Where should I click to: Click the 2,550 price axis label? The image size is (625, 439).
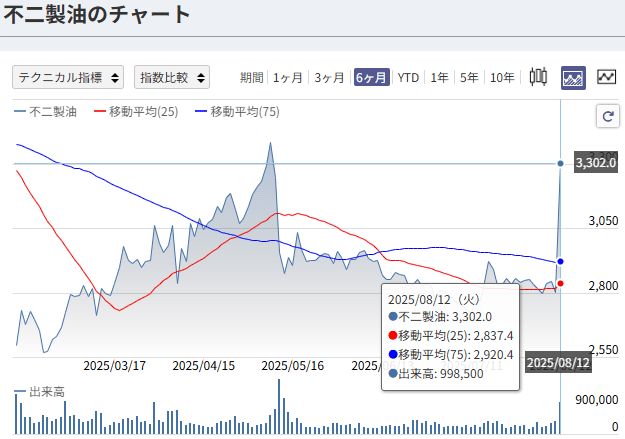coord(603,350)
